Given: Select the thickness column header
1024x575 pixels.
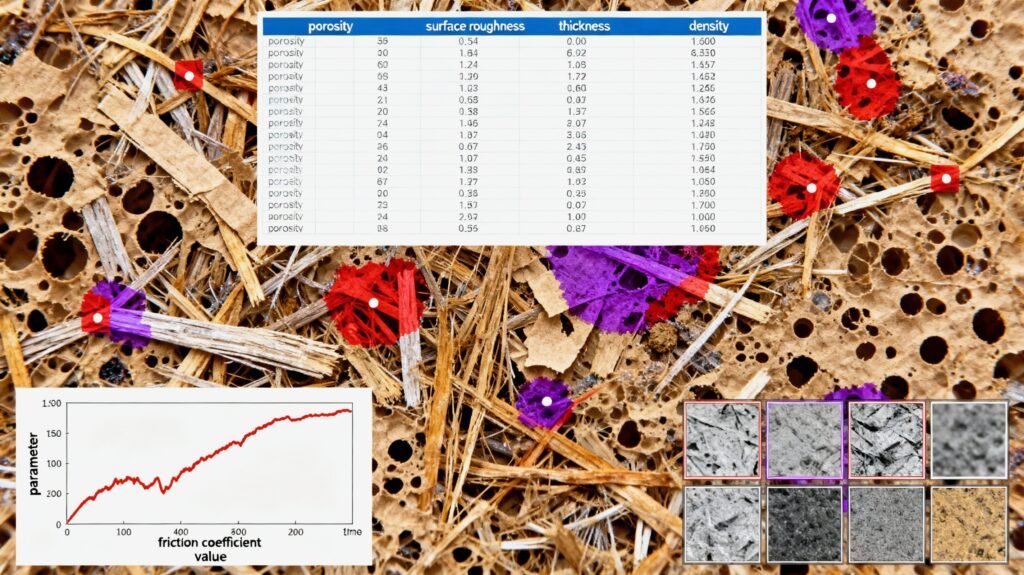Looking at the screenshot, I should [584, 26].
